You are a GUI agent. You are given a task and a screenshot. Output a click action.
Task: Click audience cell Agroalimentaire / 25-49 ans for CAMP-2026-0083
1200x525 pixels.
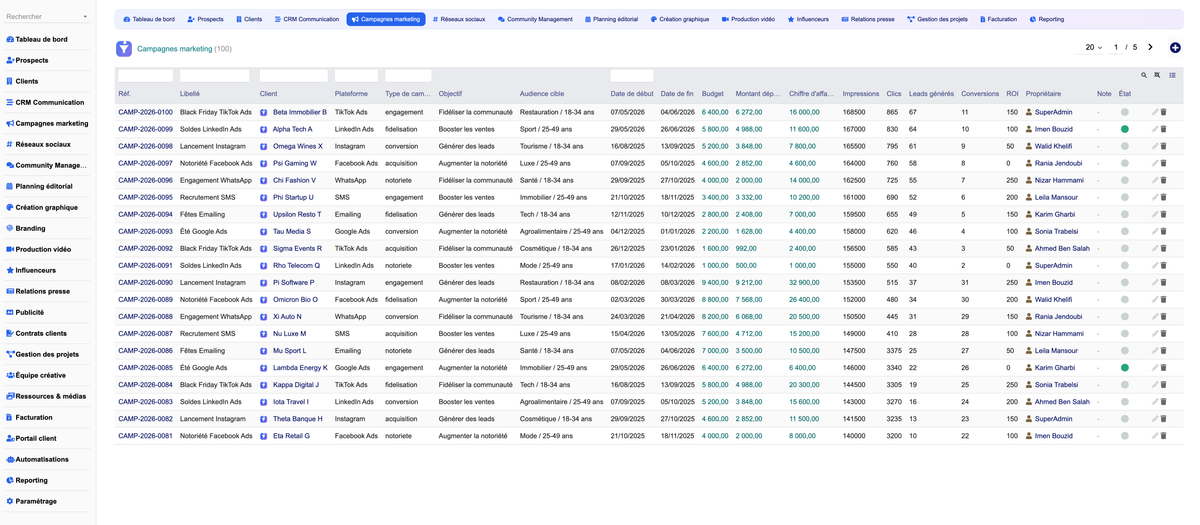[563, 401]
